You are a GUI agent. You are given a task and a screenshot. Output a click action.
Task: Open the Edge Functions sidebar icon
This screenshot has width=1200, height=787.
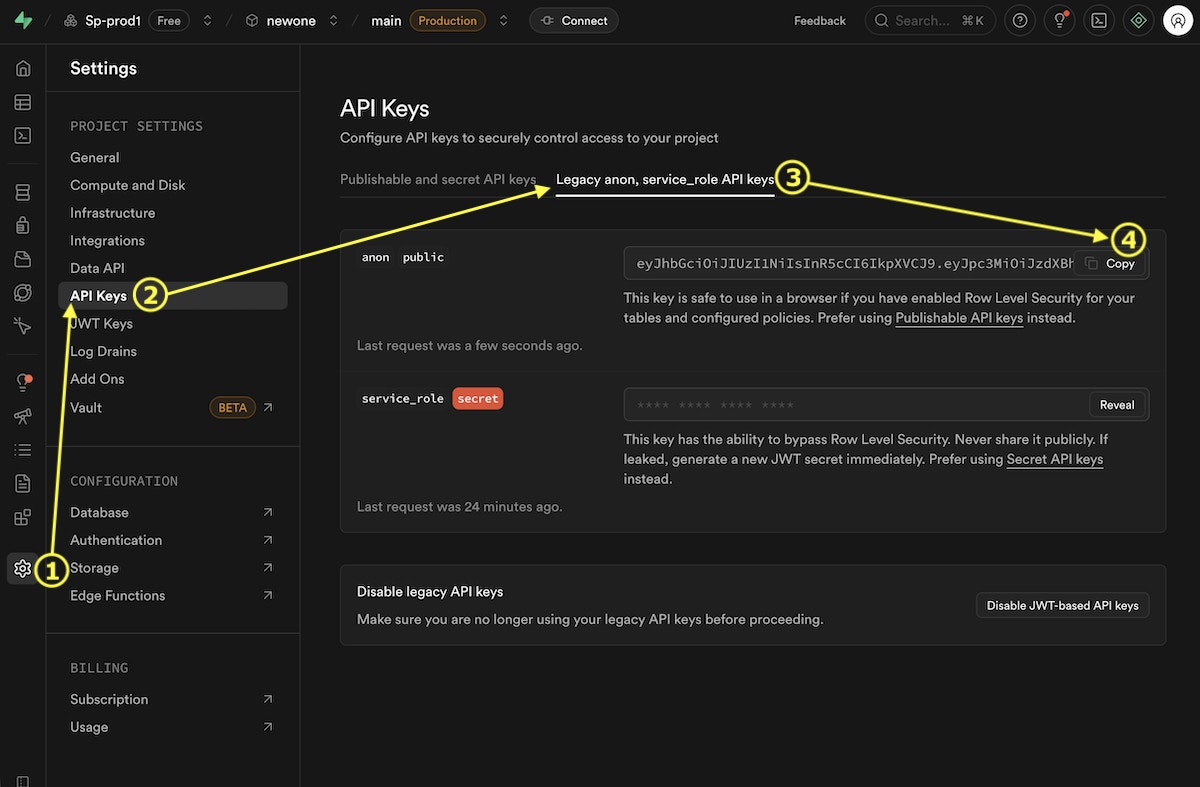23,292
